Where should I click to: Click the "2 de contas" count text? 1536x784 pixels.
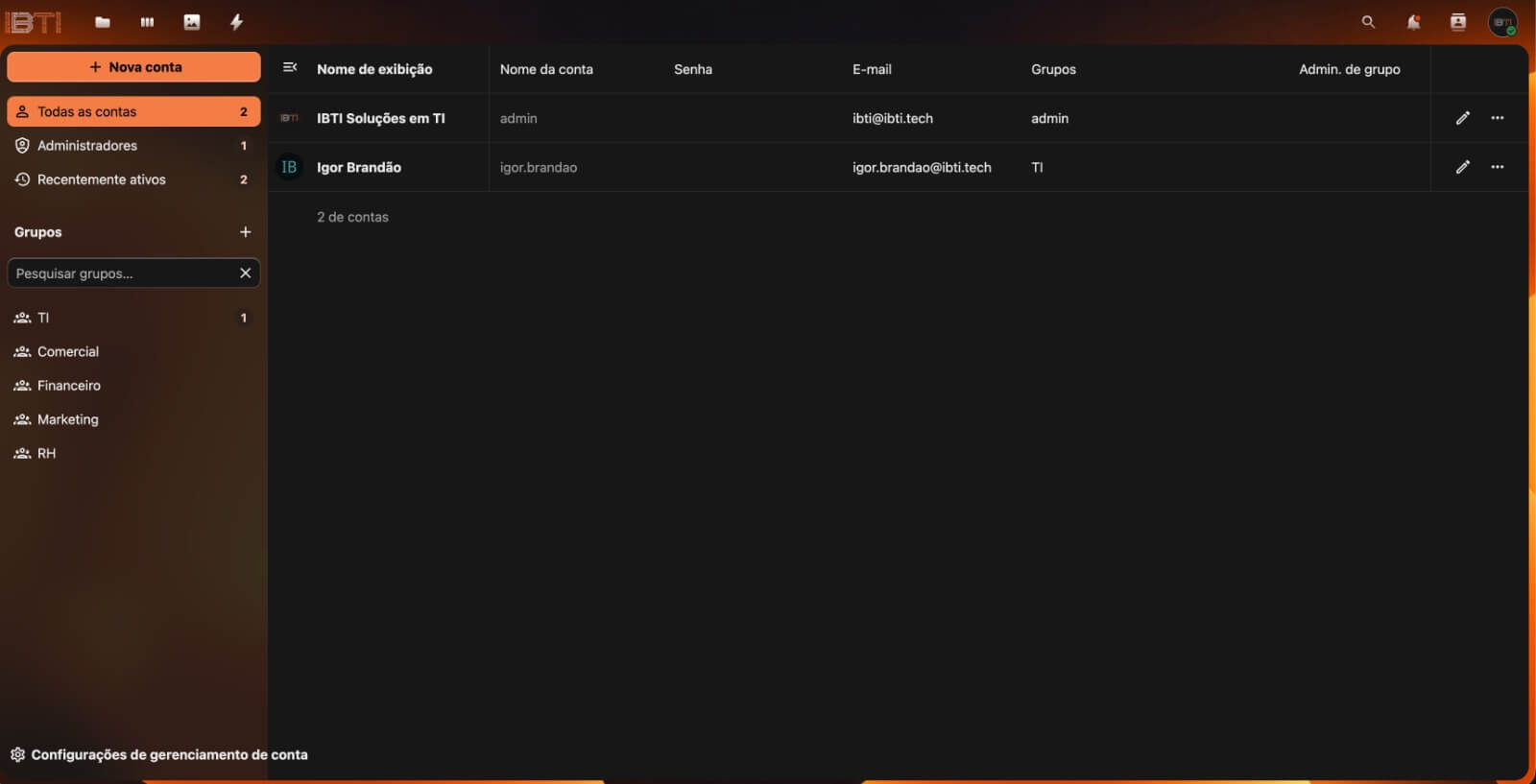tap(352, 217)
